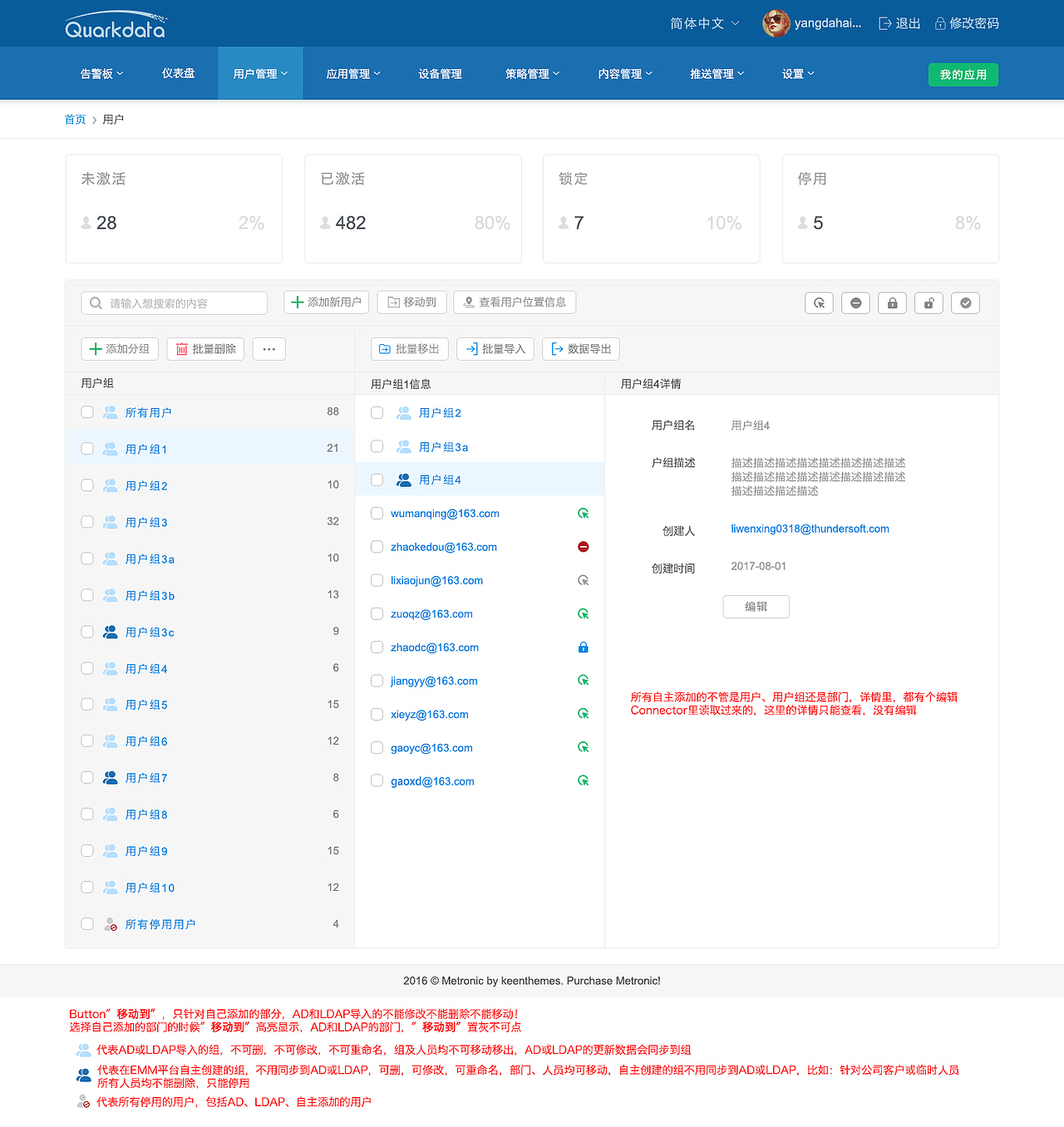Tick the checkbox for 所有停用用户

(x=87, y=923)
